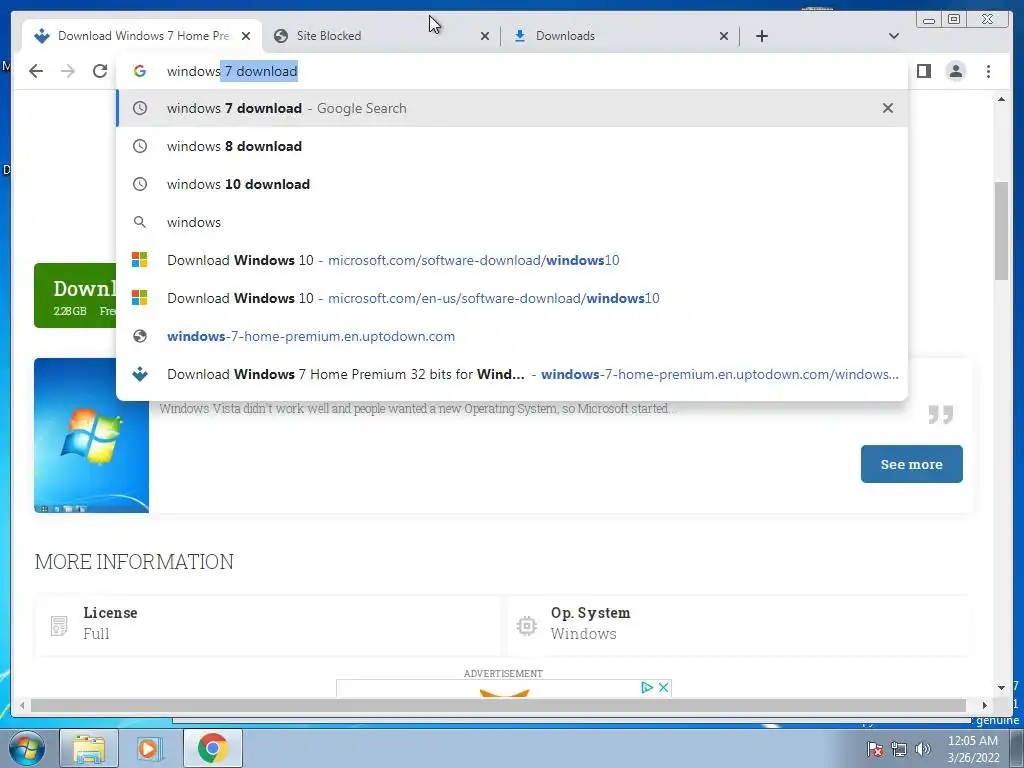Image resolution: width=1024 pixels, height=768 pixels.
Task: Go back with the browser back arrow
Action: point(36,71)
